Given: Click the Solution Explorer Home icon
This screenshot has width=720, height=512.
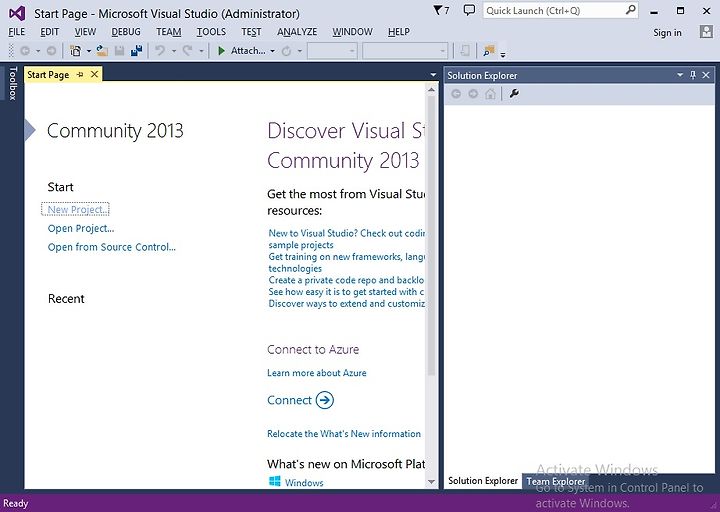Looking at the screenshot, I should click(x=490, y=94).
